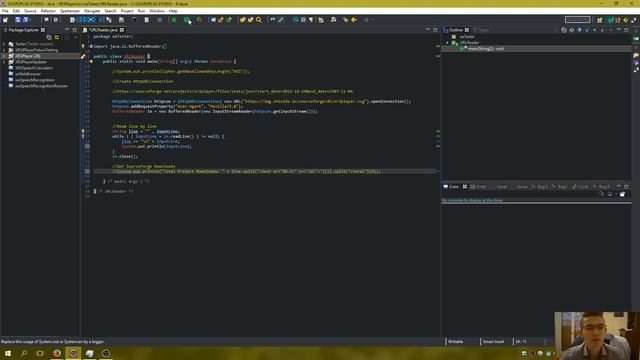Open the Run menu
The width and height of the screenshot is (640, 360).
point(141,11)
